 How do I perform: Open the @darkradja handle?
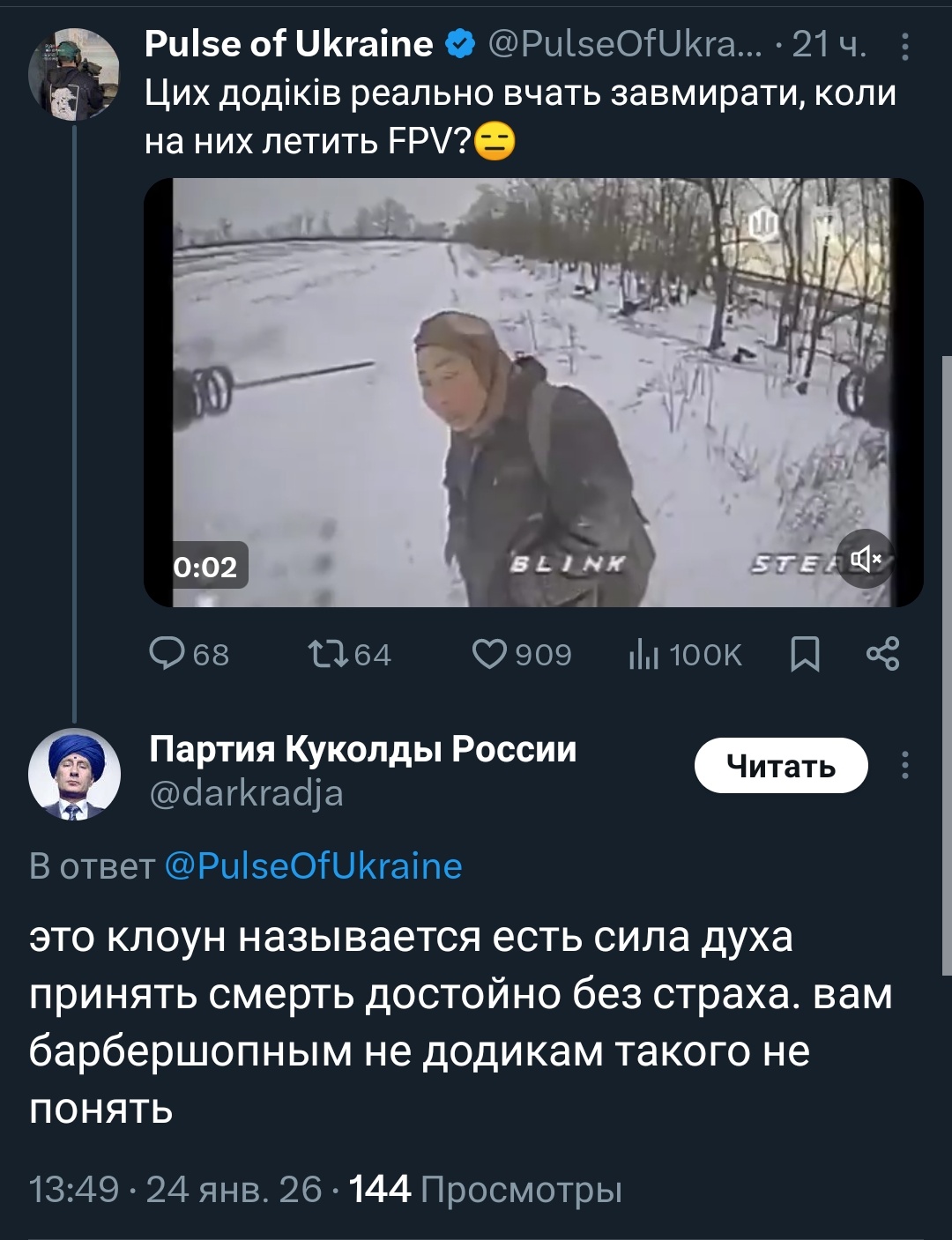(246, 794)
